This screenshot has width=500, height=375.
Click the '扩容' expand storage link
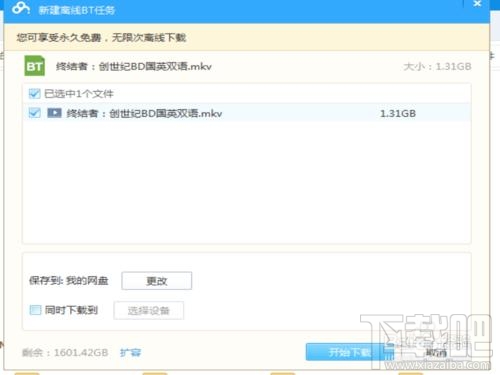(130, 352)
